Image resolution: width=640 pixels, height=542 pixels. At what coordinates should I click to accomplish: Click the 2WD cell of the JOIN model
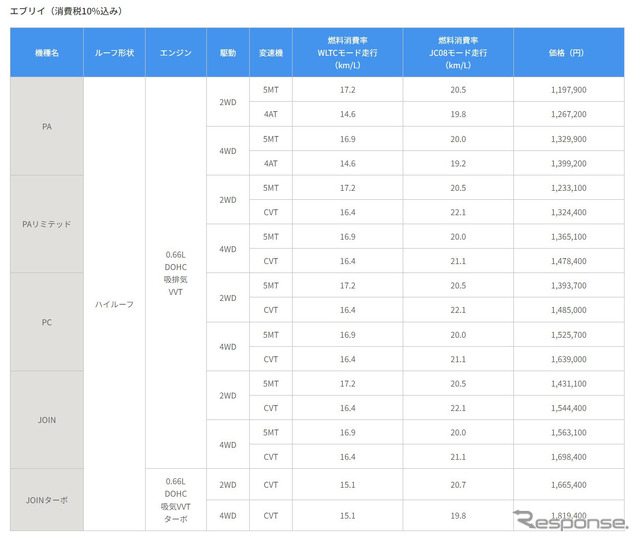tap(228, 396)
